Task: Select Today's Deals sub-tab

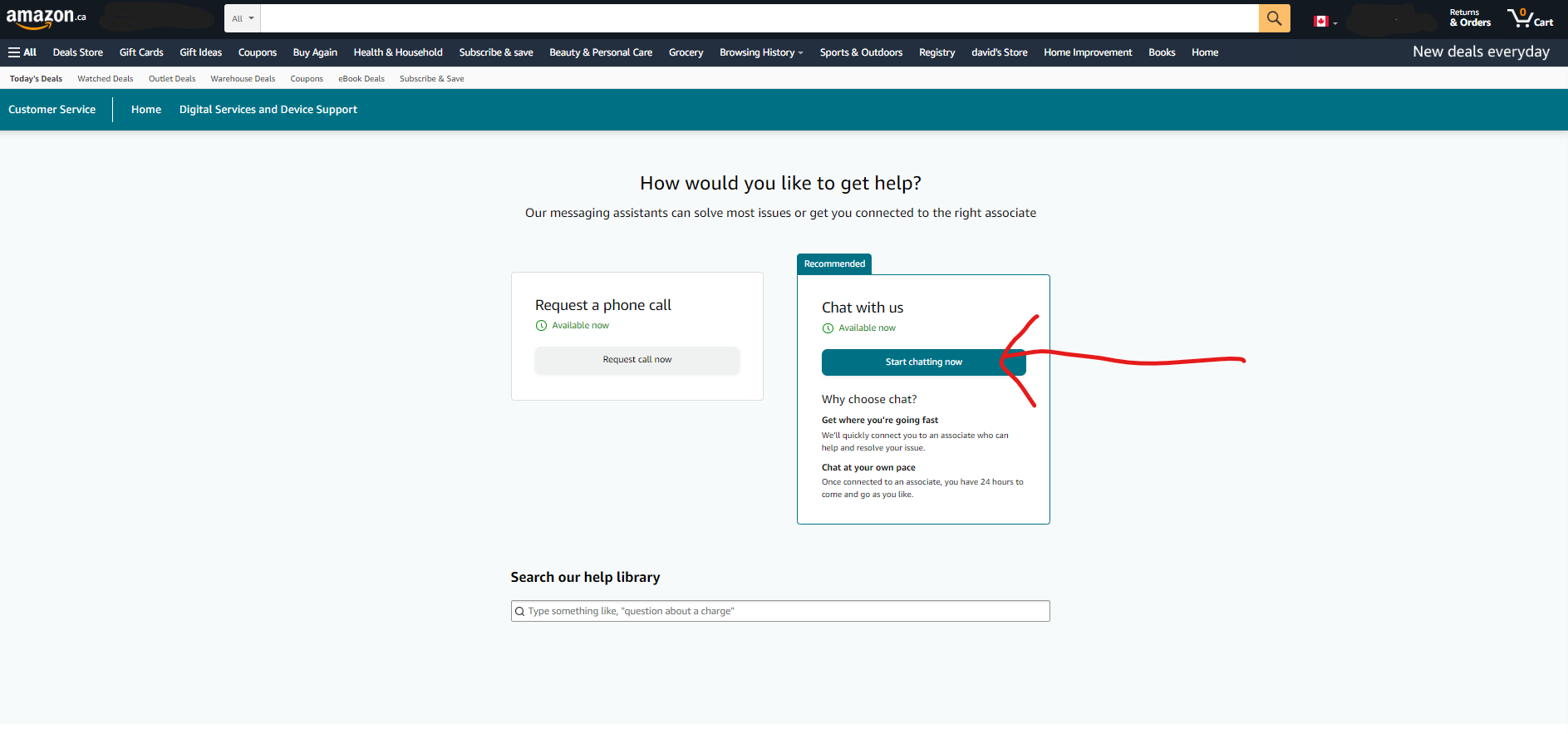Action: (36, 79)
